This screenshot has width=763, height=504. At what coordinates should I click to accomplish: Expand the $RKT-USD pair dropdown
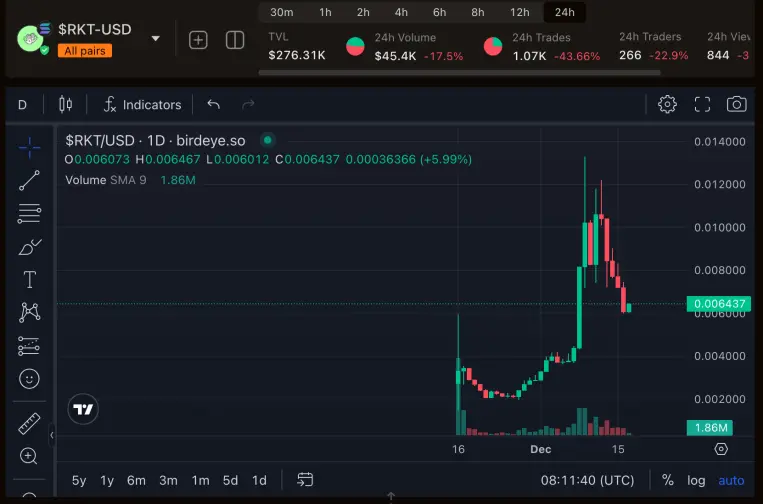[156, 38]
